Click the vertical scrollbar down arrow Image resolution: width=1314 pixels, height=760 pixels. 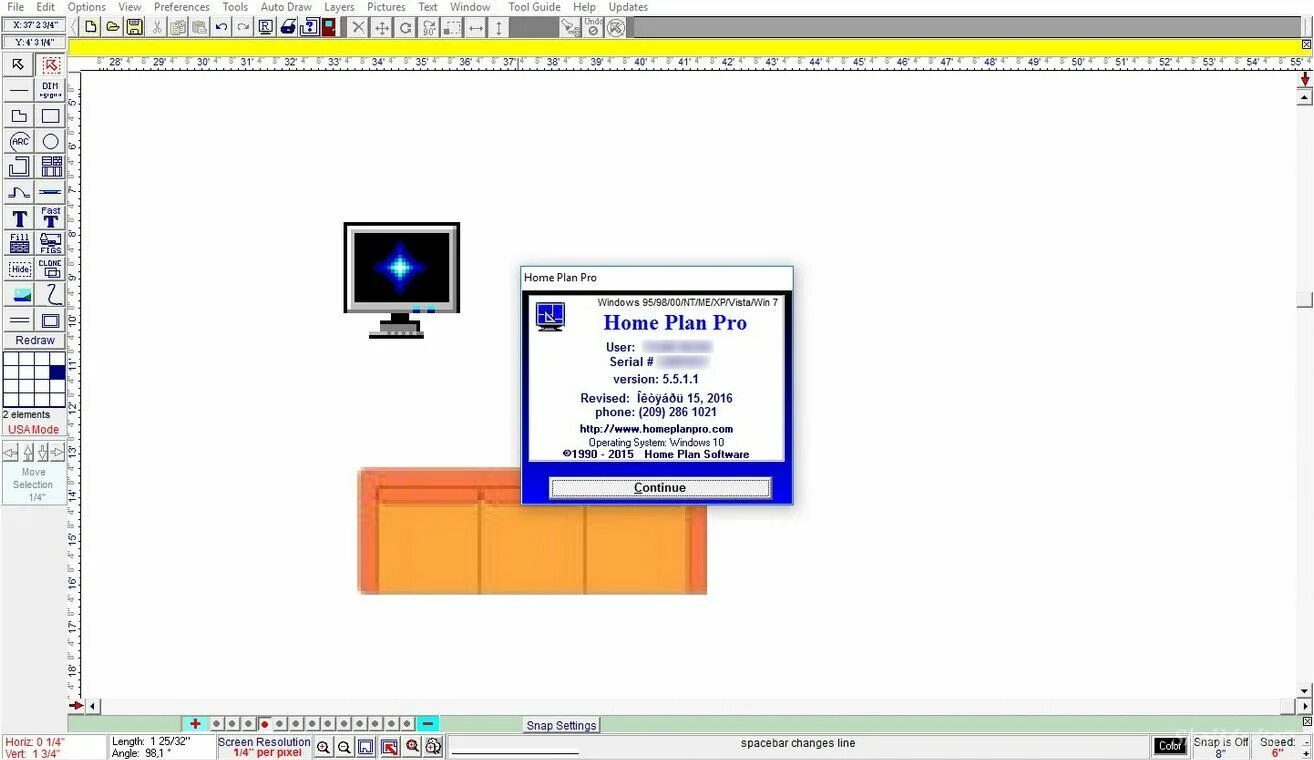1304,690
